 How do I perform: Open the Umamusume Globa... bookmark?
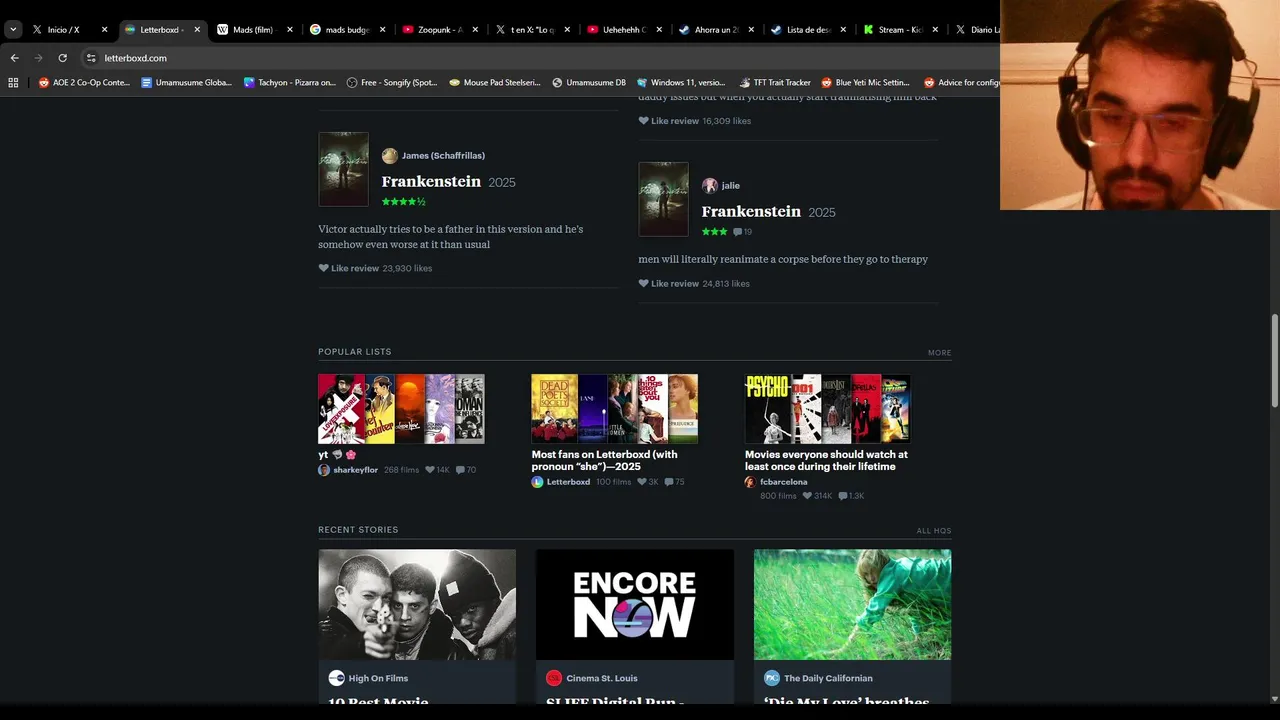[186, 83]
